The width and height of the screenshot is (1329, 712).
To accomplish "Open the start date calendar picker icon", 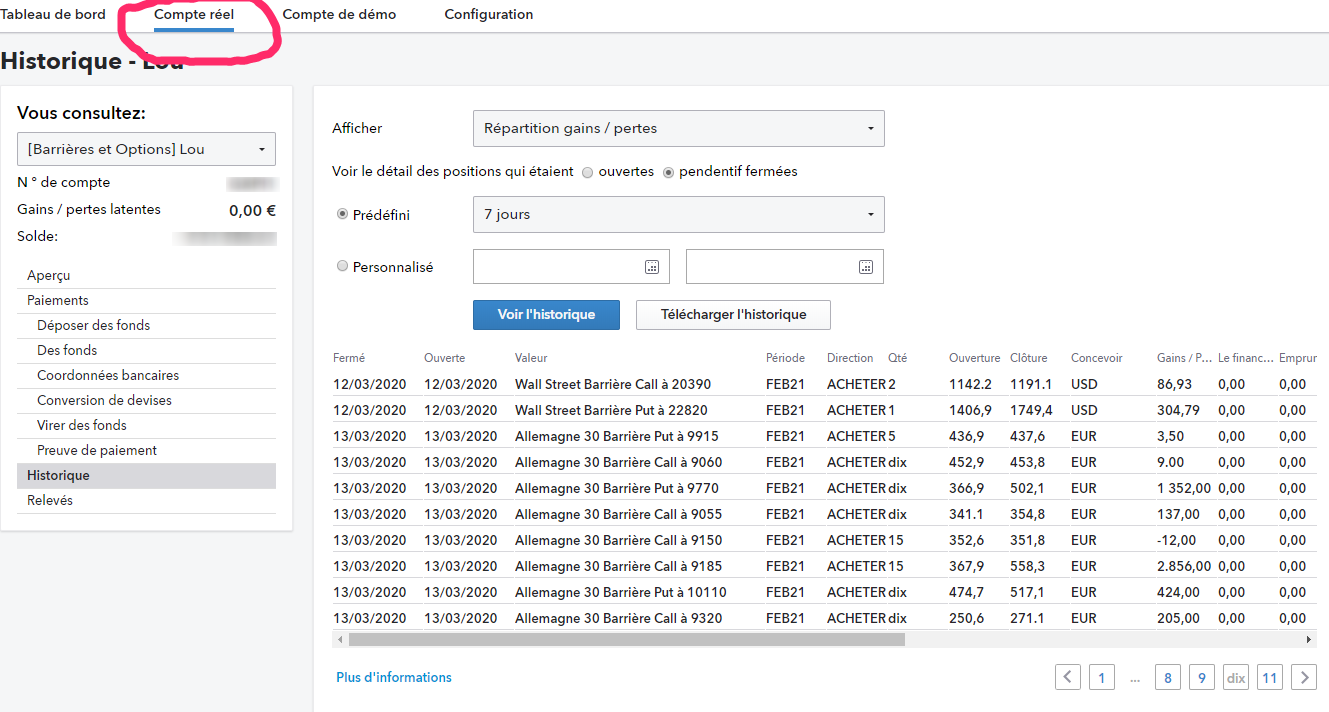I will 652,267.
